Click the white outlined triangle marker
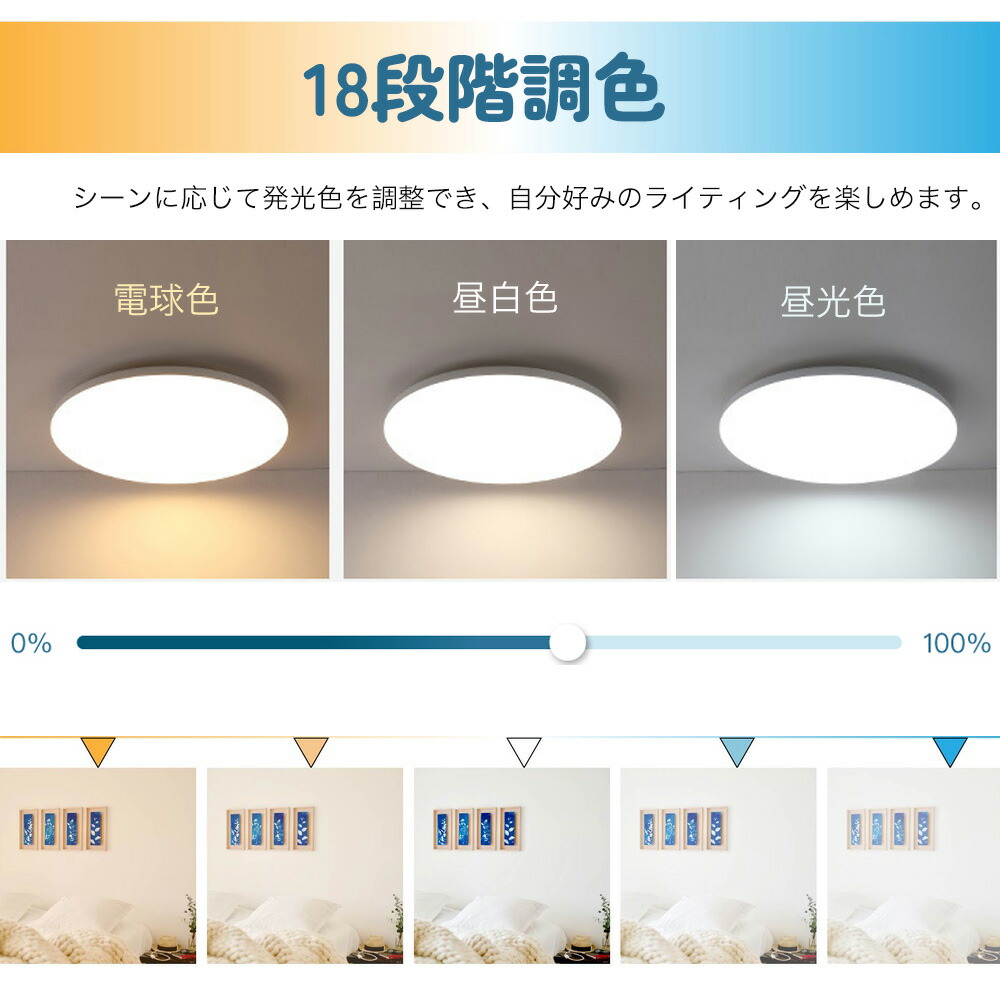Image resolution: width=1000 pixels, height=1000 pixels. pos(524,751)
